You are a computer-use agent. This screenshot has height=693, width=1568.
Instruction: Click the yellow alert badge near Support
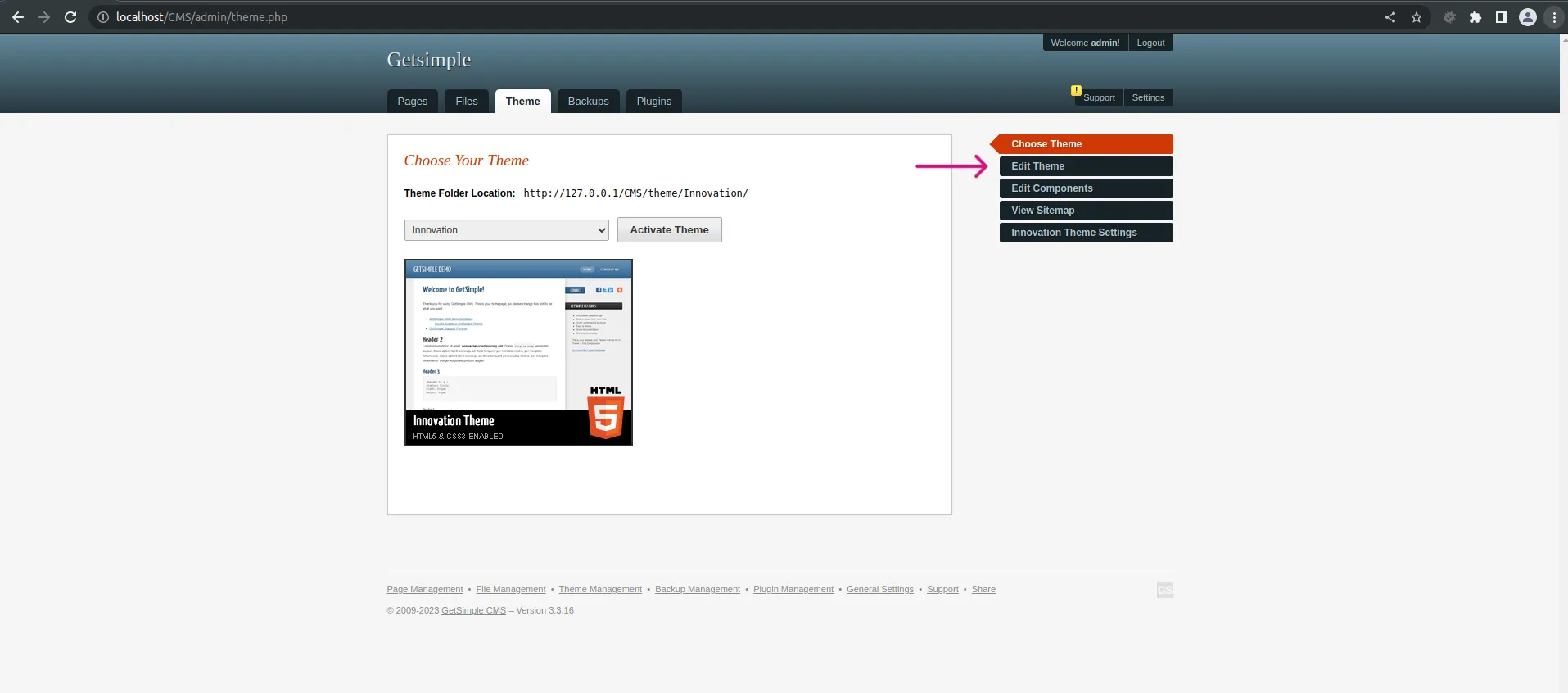point(1076,90)
